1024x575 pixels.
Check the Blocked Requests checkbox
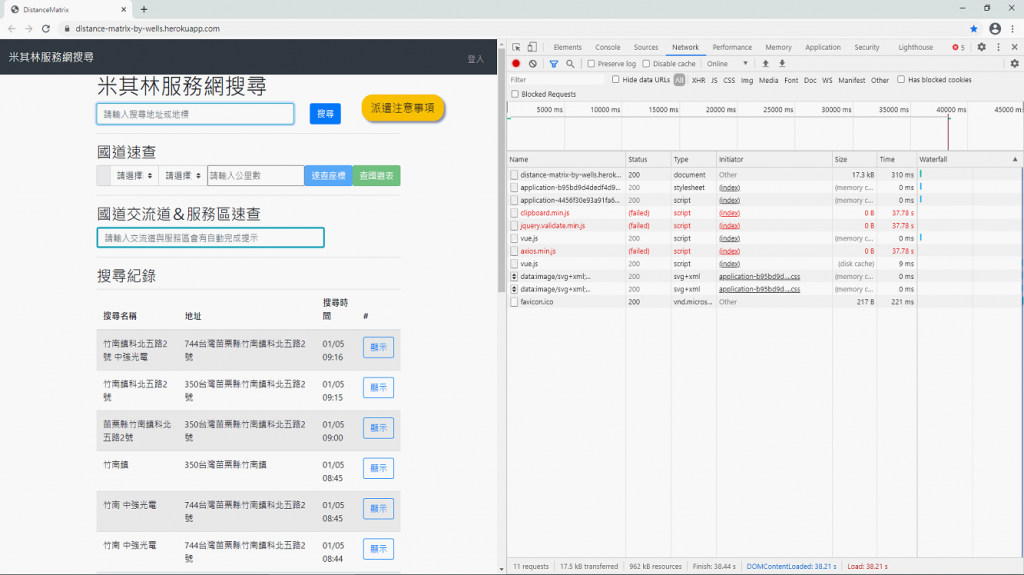(515, 94)
